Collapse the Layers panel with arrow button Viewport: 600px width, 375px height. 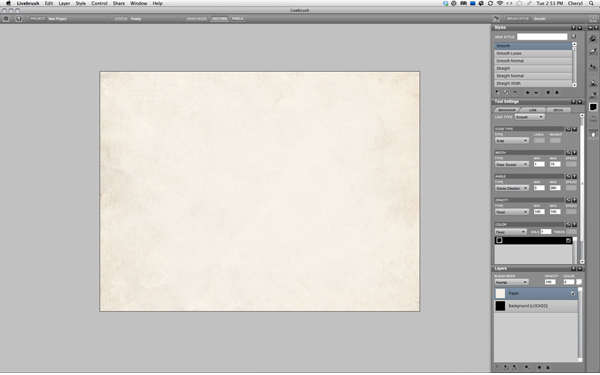point(580,269)
